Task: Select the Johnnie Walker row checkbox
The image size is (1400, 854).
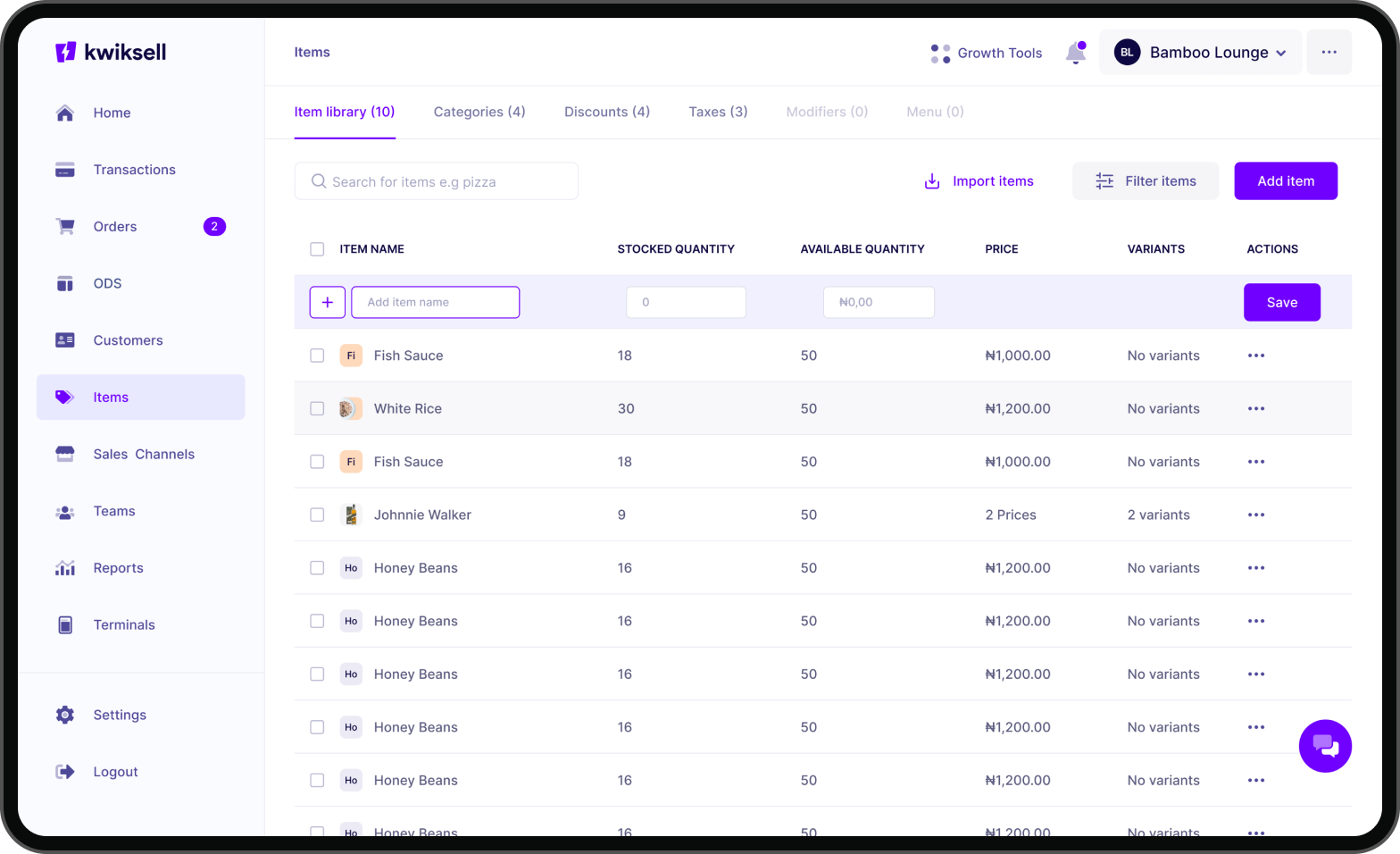Action: pyautogui.click(x=317, y=515)
